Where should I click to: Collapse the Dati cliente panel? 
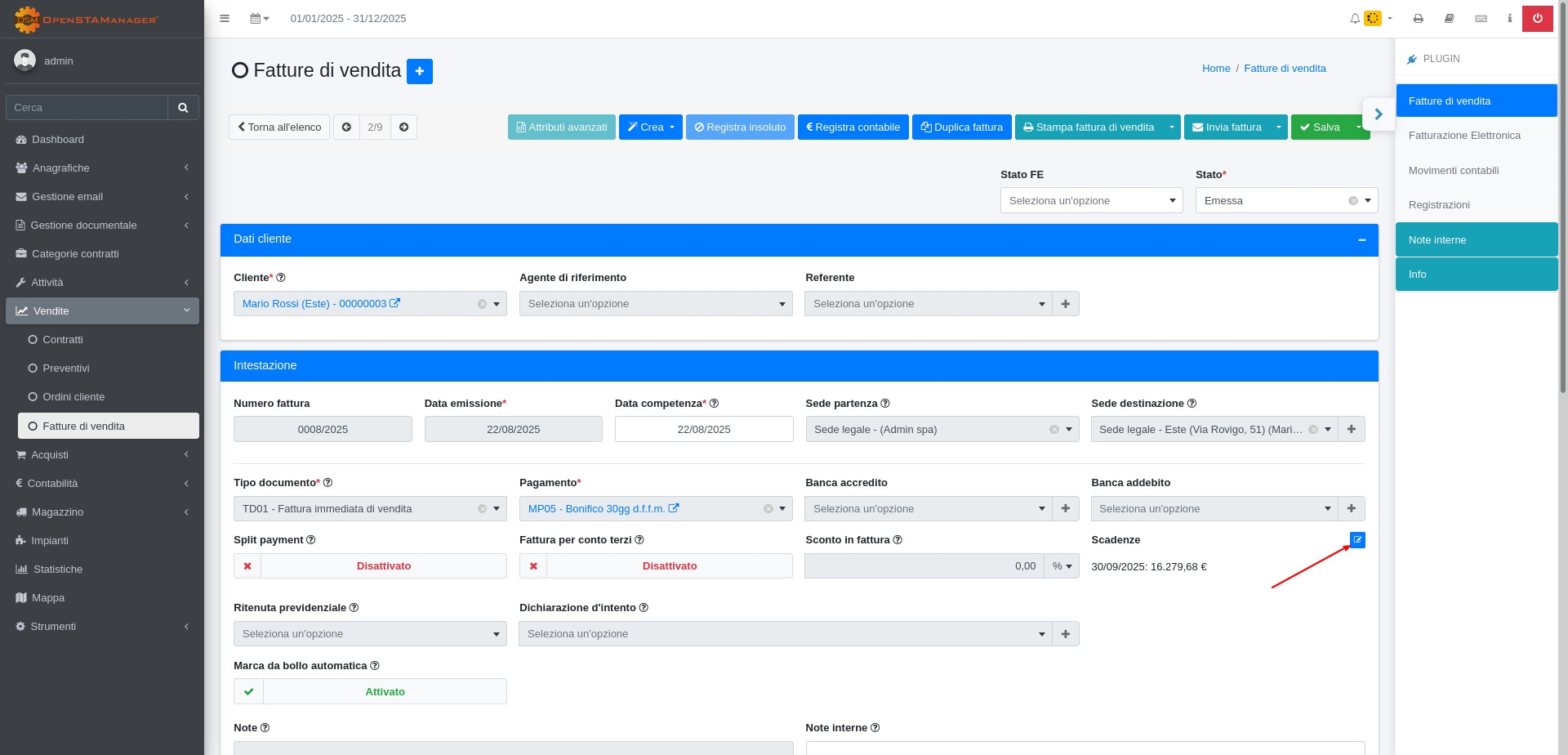pyautogui.click(x=1361, y=240)
